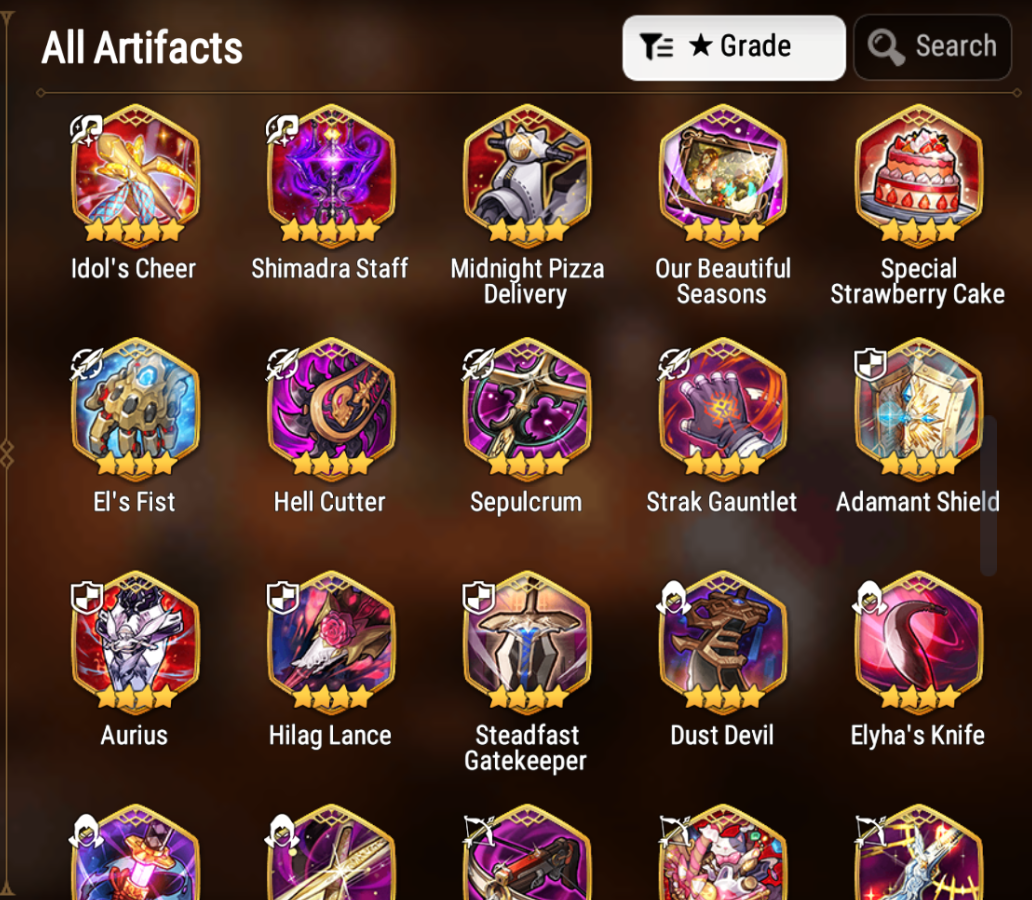Open the Midnight Pizza Delivery artifact
This screenshot has height=900, width=1032.
coord(527,175)
